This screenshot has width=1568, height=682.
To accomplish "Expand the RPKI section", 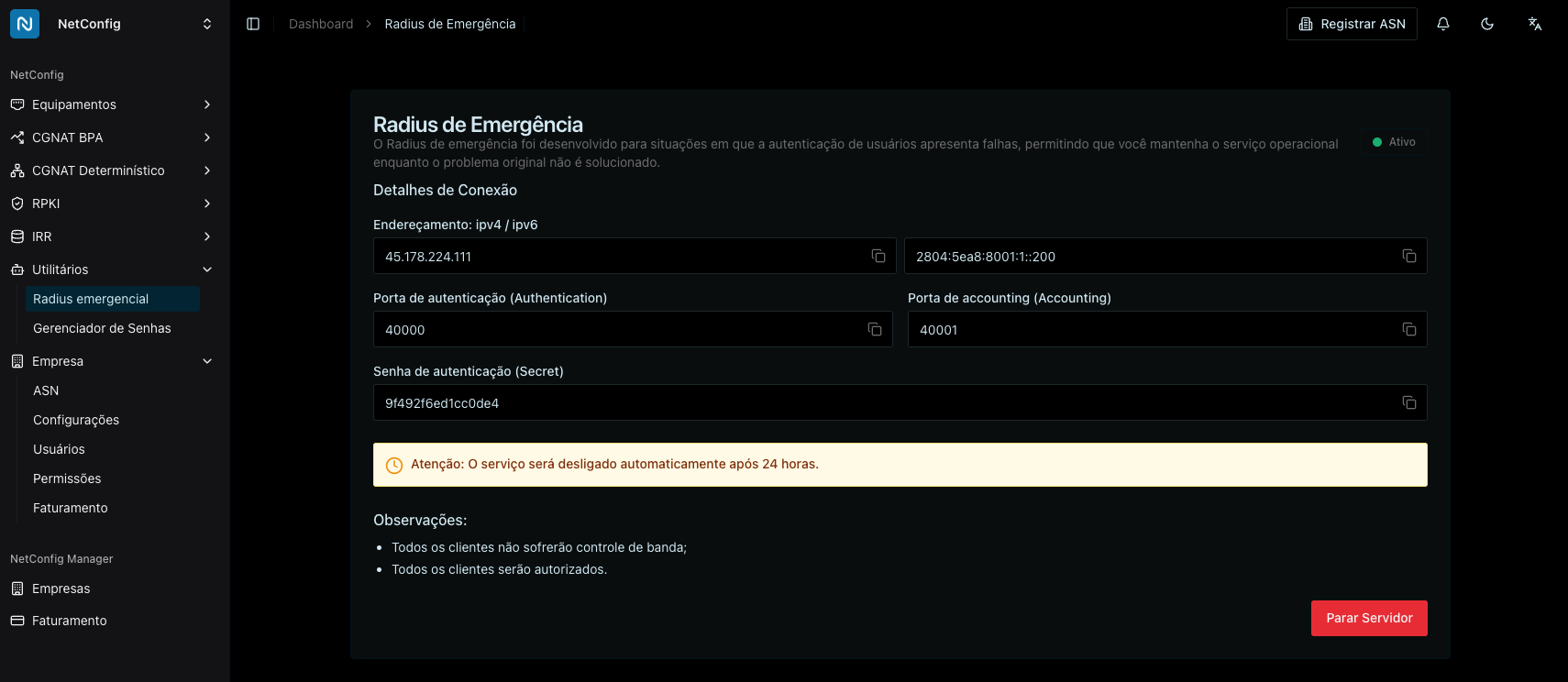I will coord(112,203).
